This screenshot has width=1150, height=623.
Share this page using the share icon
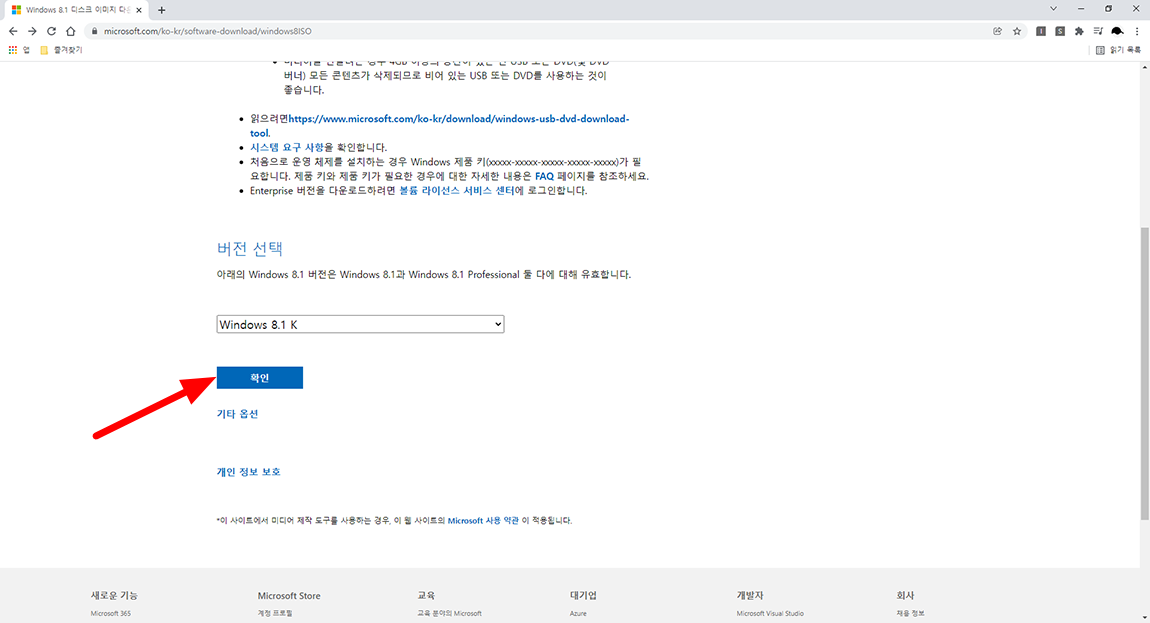pos(997,32)
